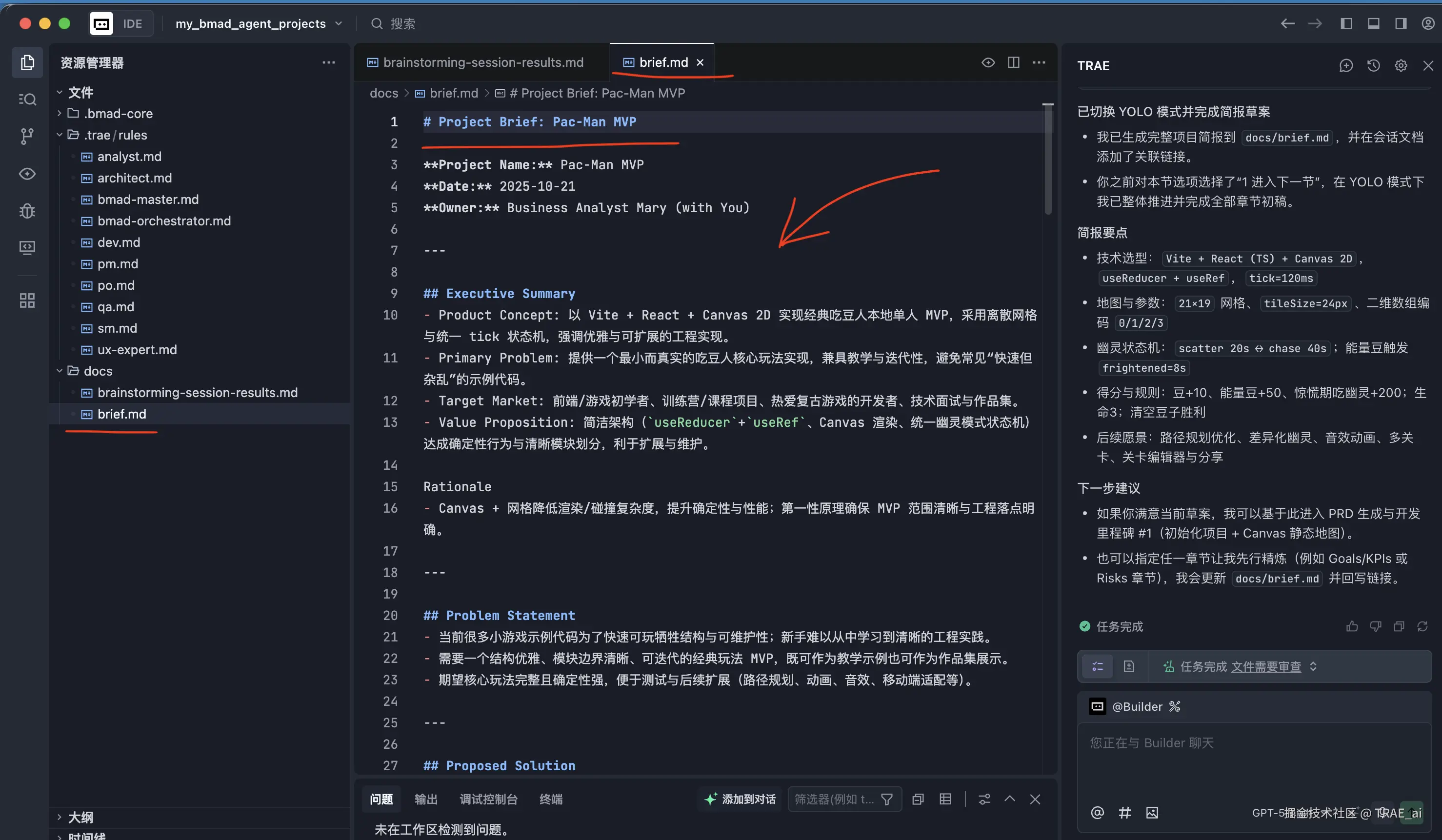Click the 文件需要审查 link
1442x840 pixels.
(x=1266, y=667)
